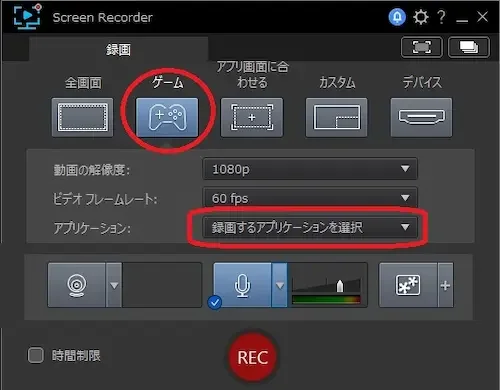The width and height of the screenshot is (500, 390).
Task: Select the 全画面 full screen recording mode
Action: coord(82,117)
